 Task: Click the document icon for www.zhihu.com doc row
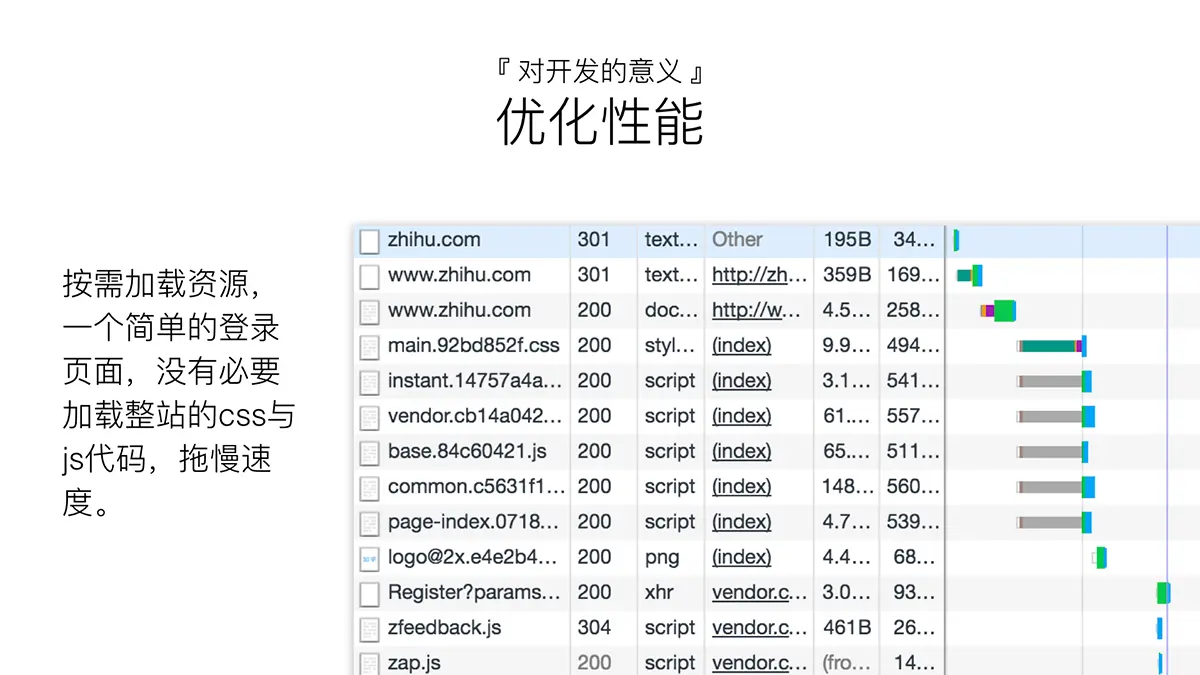tap(370, 311)
